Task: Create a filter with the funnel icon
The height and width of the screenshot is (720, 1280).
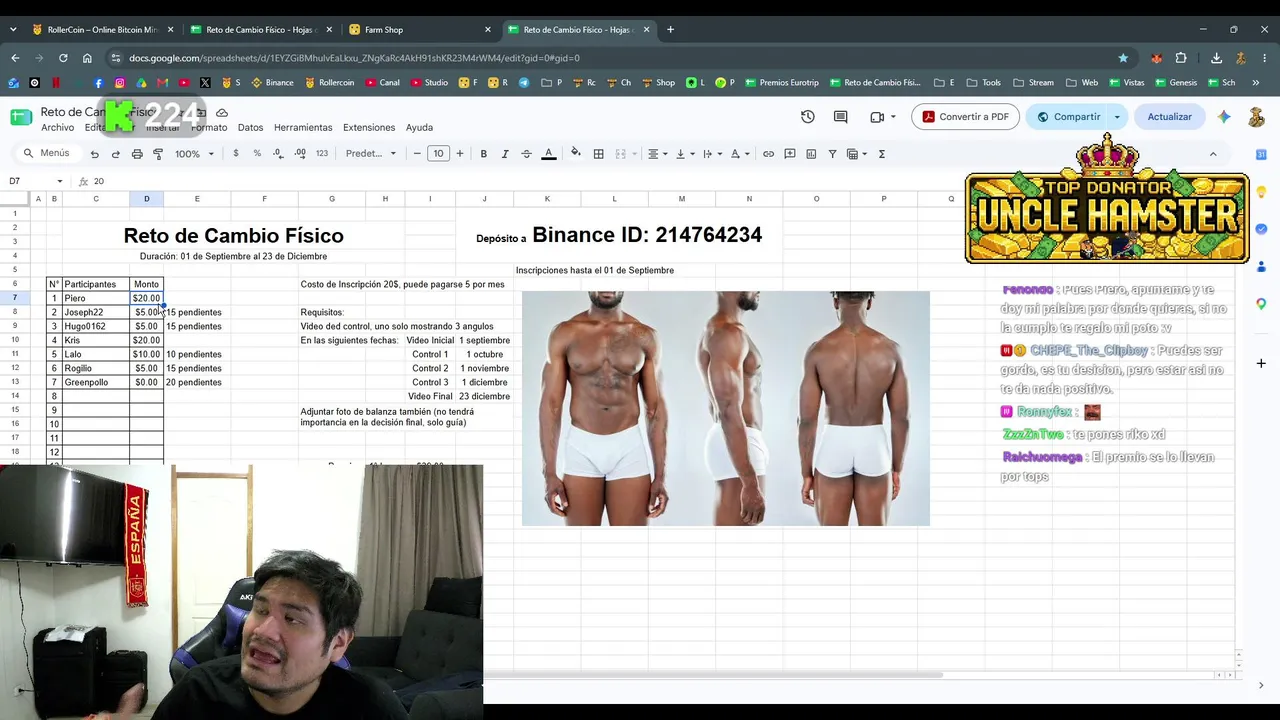Action: pyautogui.click(x=832, y=154)
